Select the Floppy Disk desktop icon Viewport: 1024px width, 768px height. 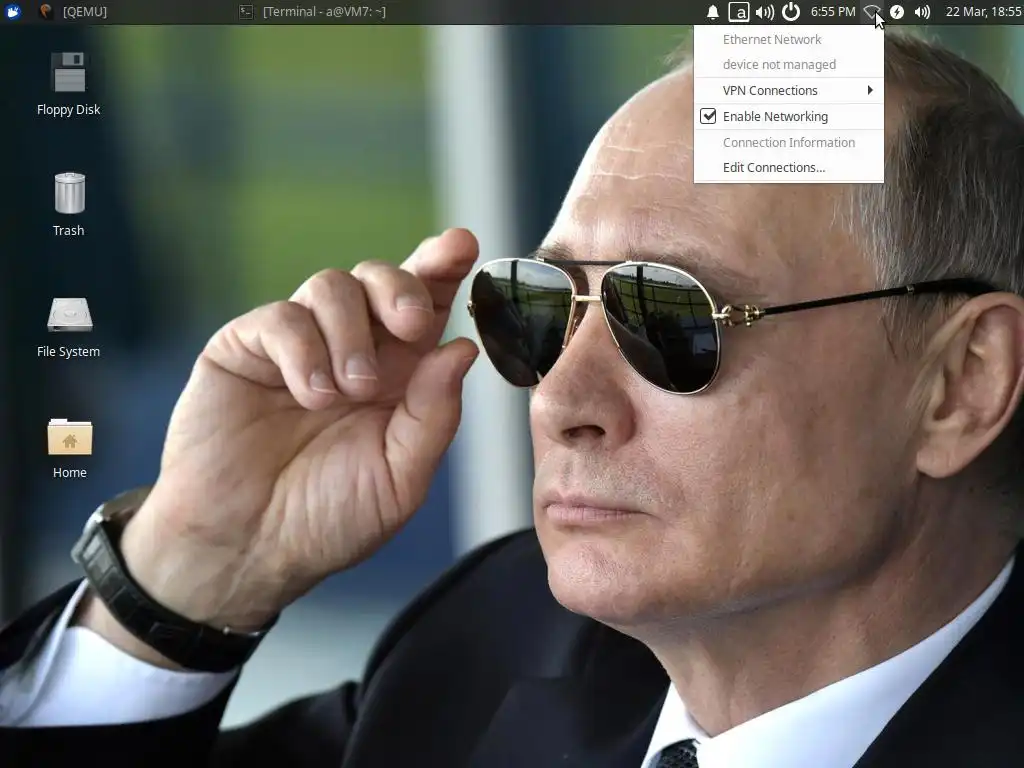point(69,84)
